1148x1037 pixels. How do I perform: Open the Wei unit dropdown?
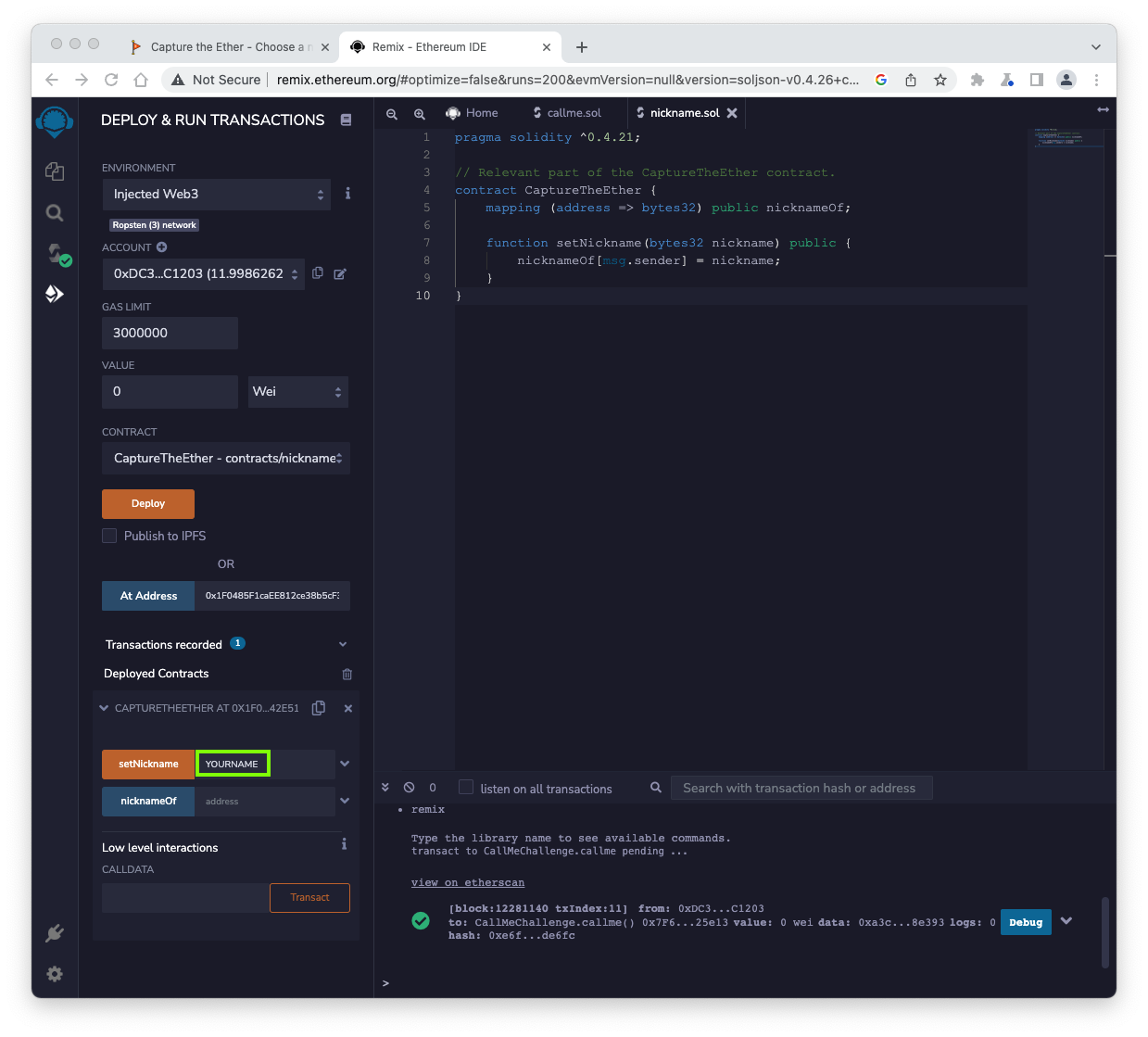click(297, 392)
